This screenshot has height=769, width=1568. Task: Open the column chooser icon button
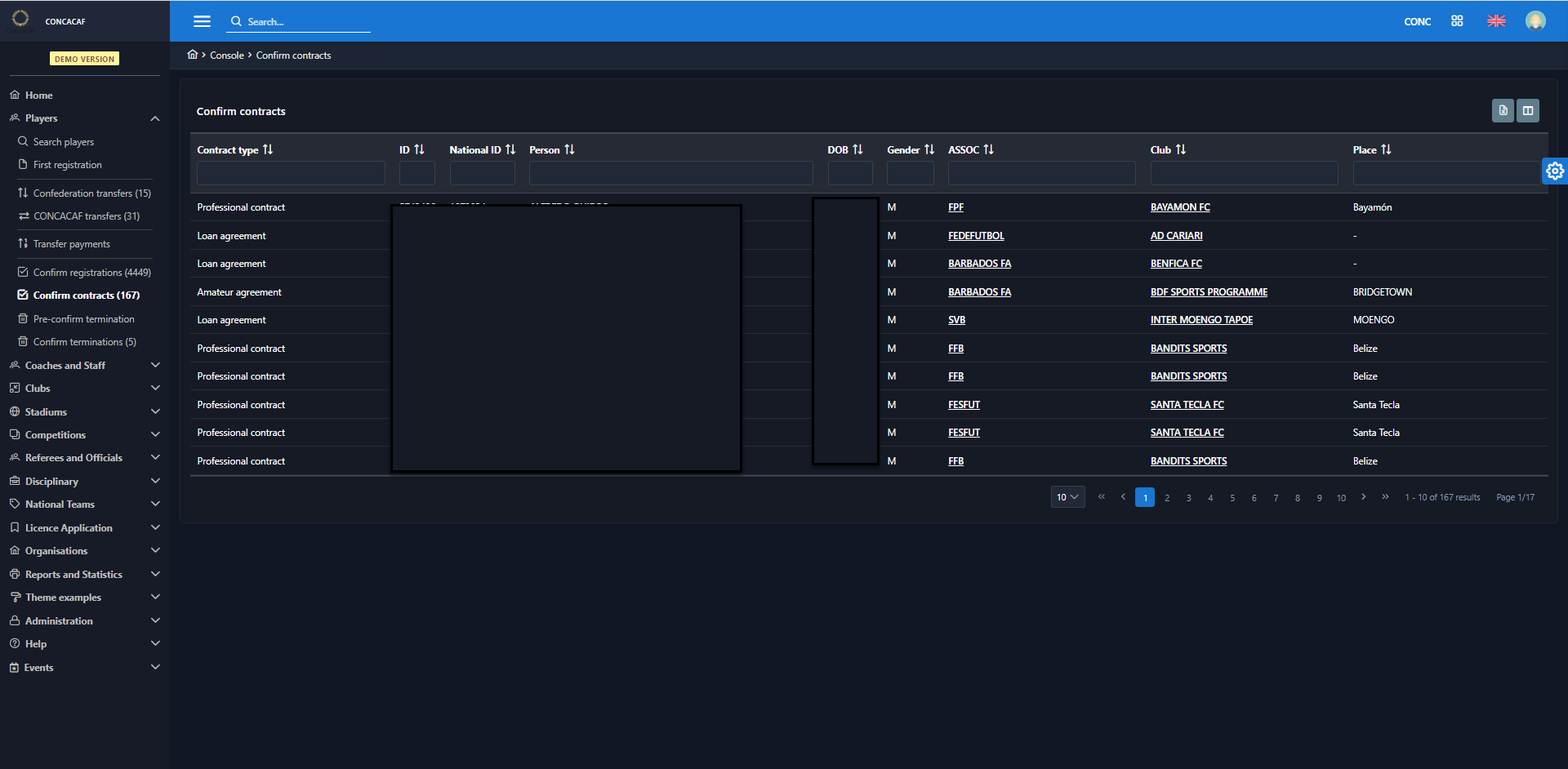(x=1528, y=110)
